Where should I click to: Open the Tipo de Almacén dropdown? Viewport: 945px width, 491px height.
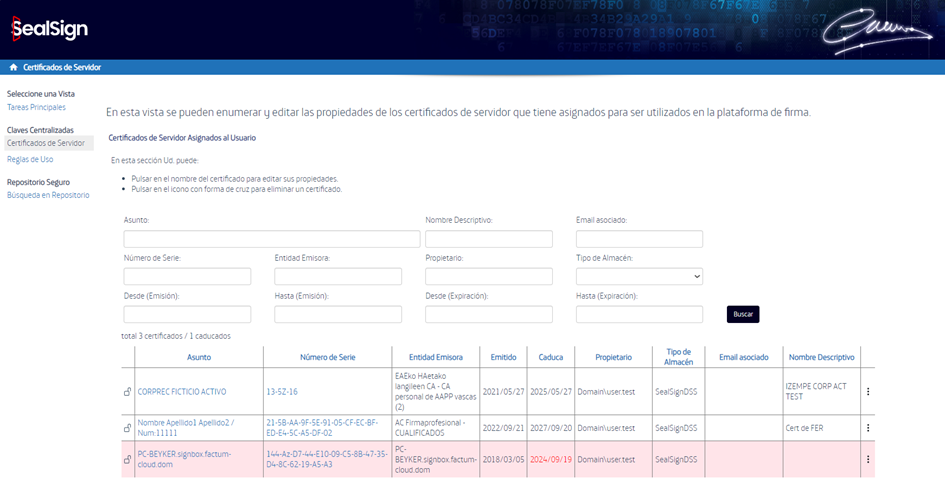coord(639,277)
